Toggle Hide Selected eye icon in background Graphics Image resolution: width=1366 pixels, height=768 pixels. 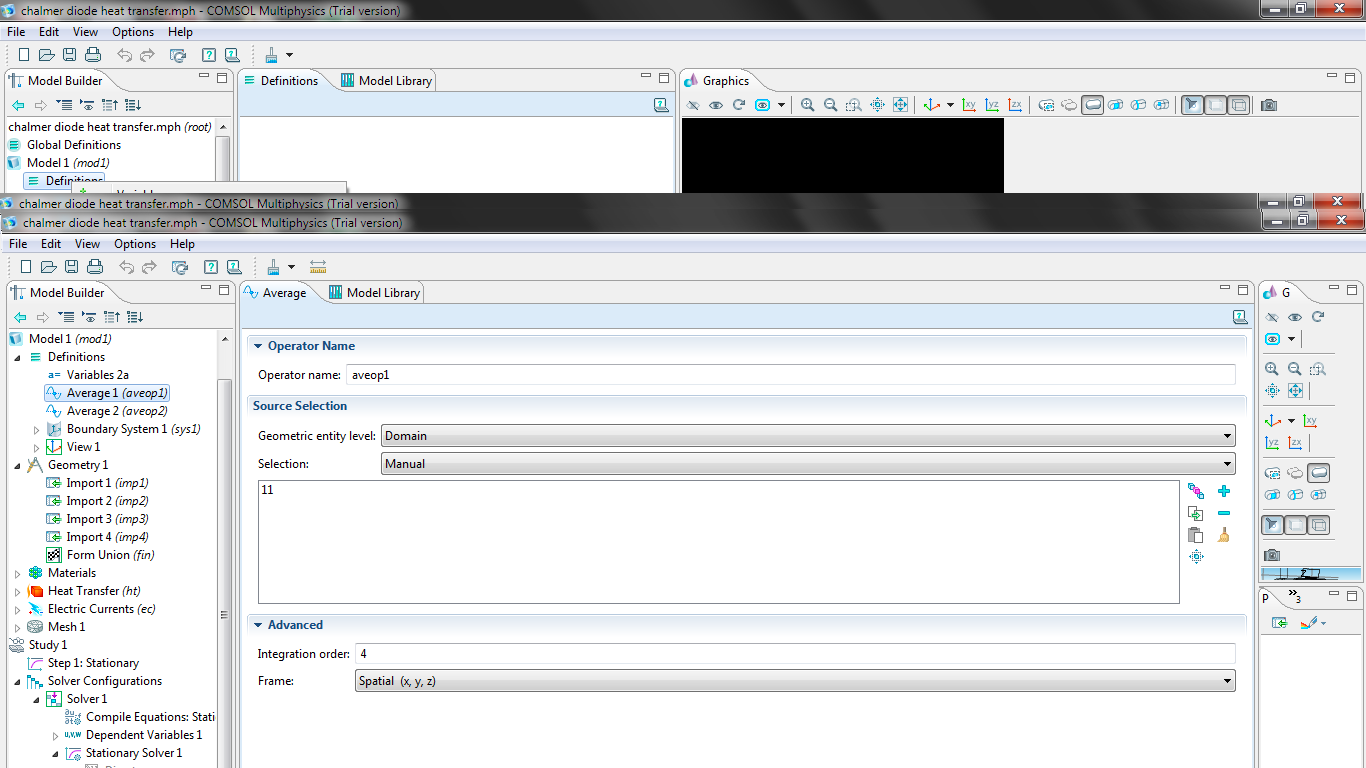pos(693,105)
